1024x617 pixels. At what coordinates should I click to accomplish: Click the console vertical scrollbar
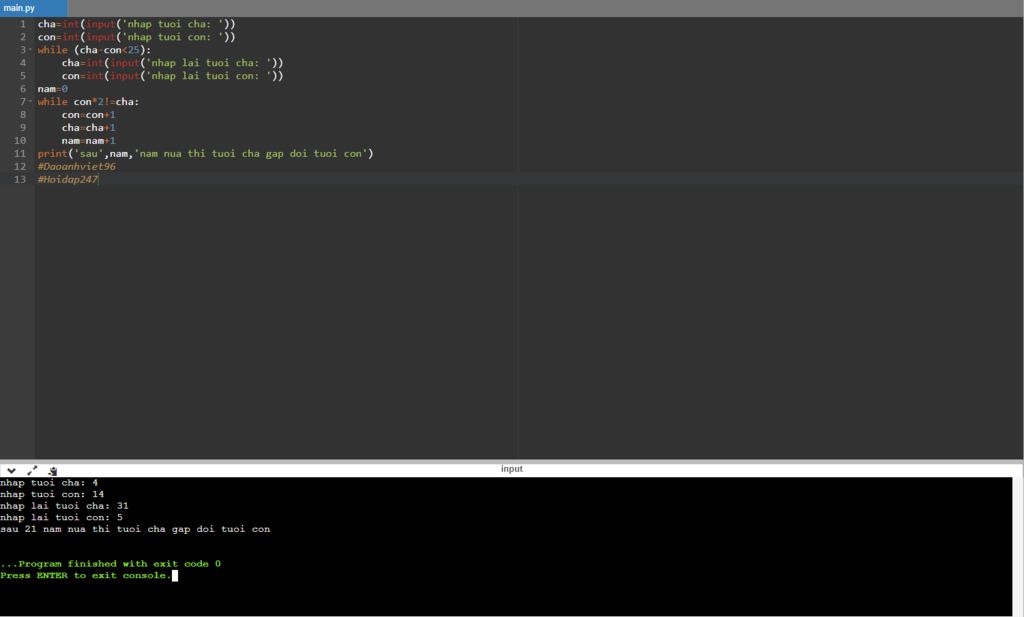tap(1017, 546)
